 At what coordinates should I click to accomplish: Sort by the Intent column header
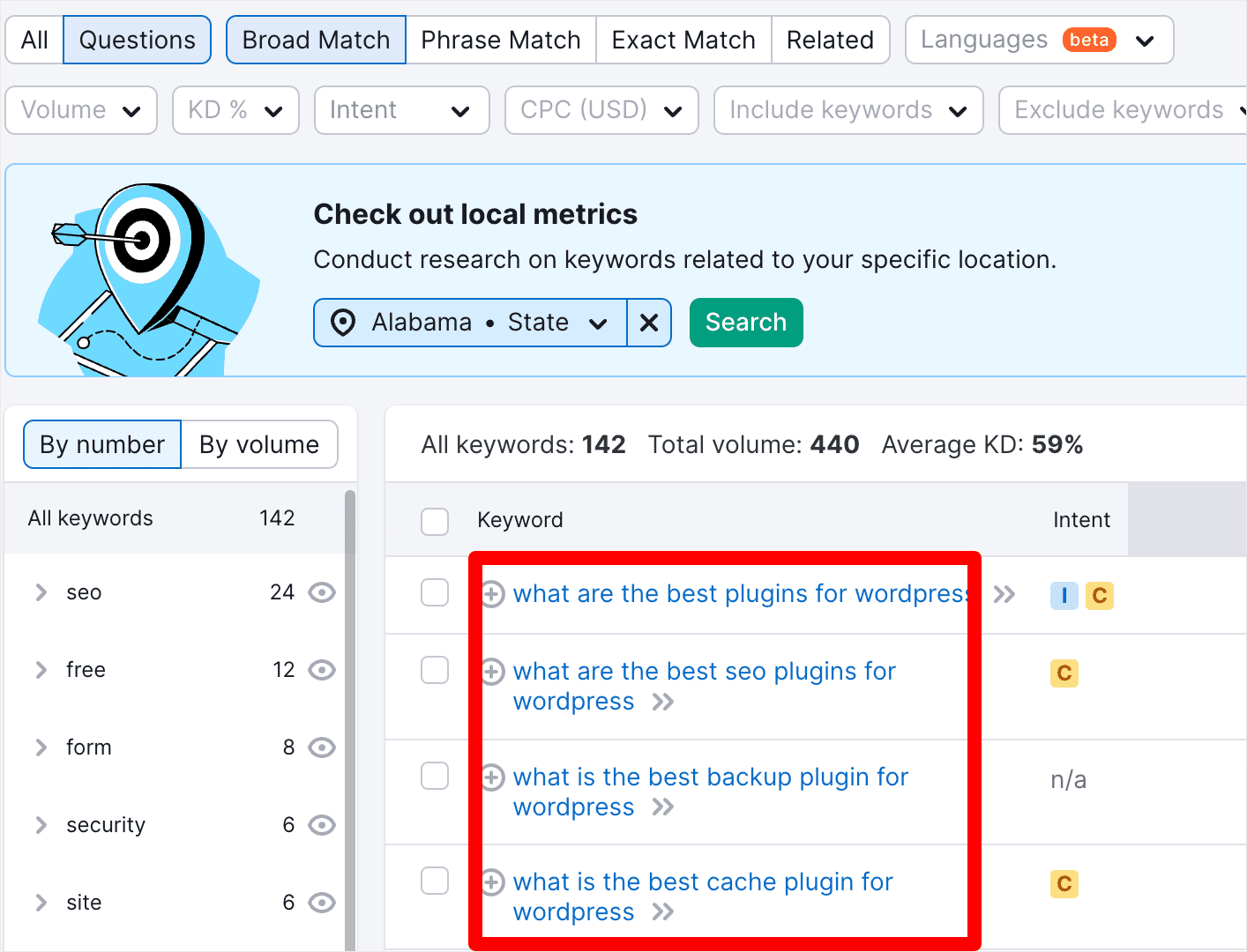1081,520
